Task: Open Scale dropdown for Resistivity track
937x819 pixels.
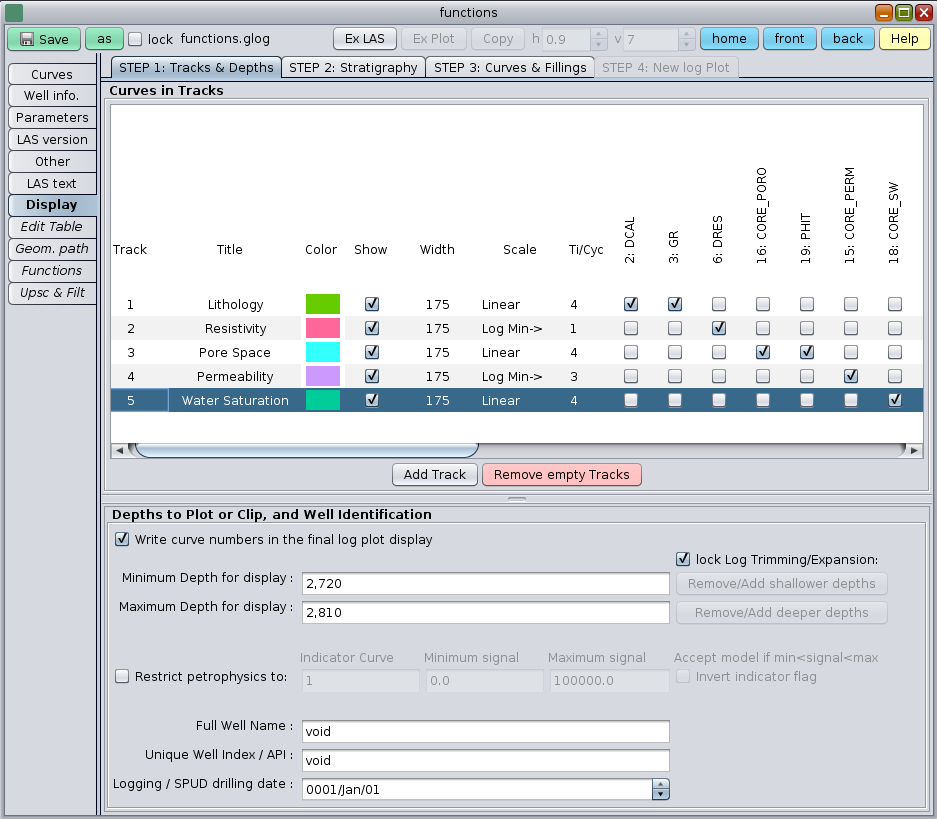Action: 512,328
